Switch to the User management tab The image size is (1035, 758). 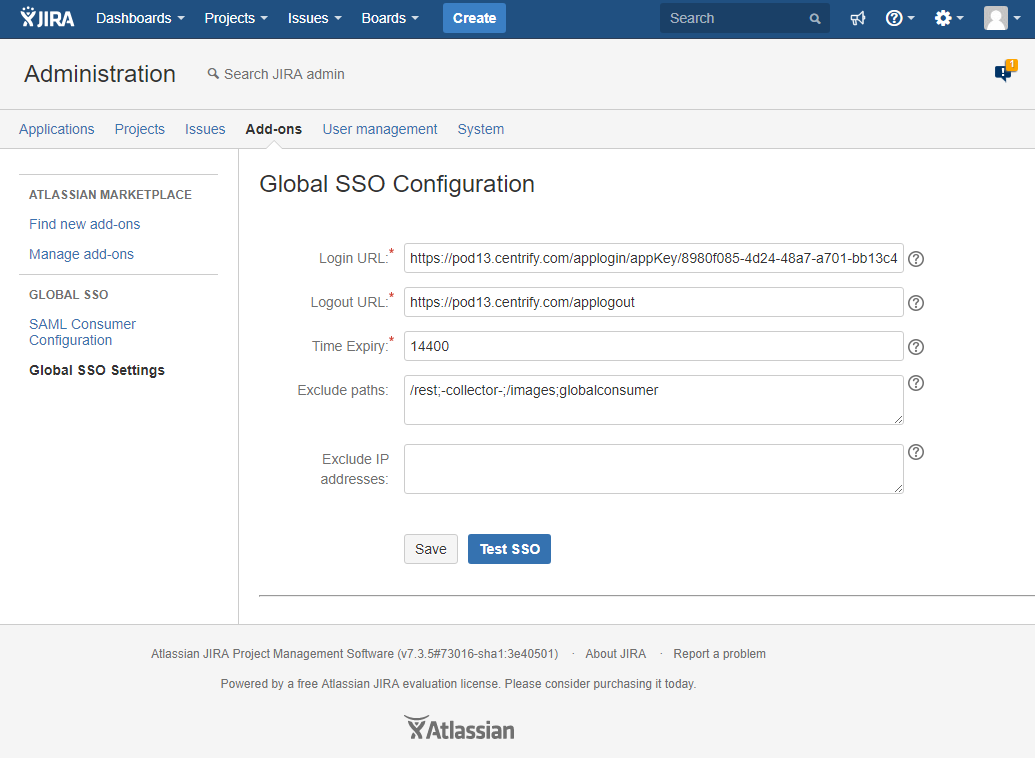[380, 129]
